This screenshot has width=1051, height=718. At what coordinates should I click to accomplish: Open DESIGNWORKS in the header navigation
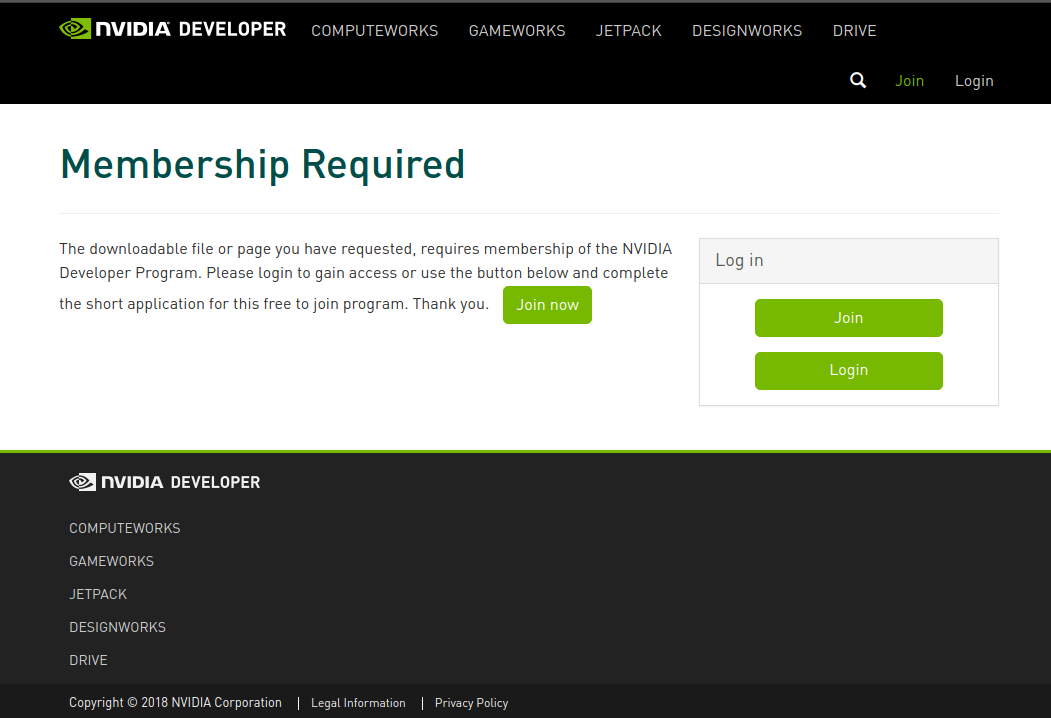[747, 31]
